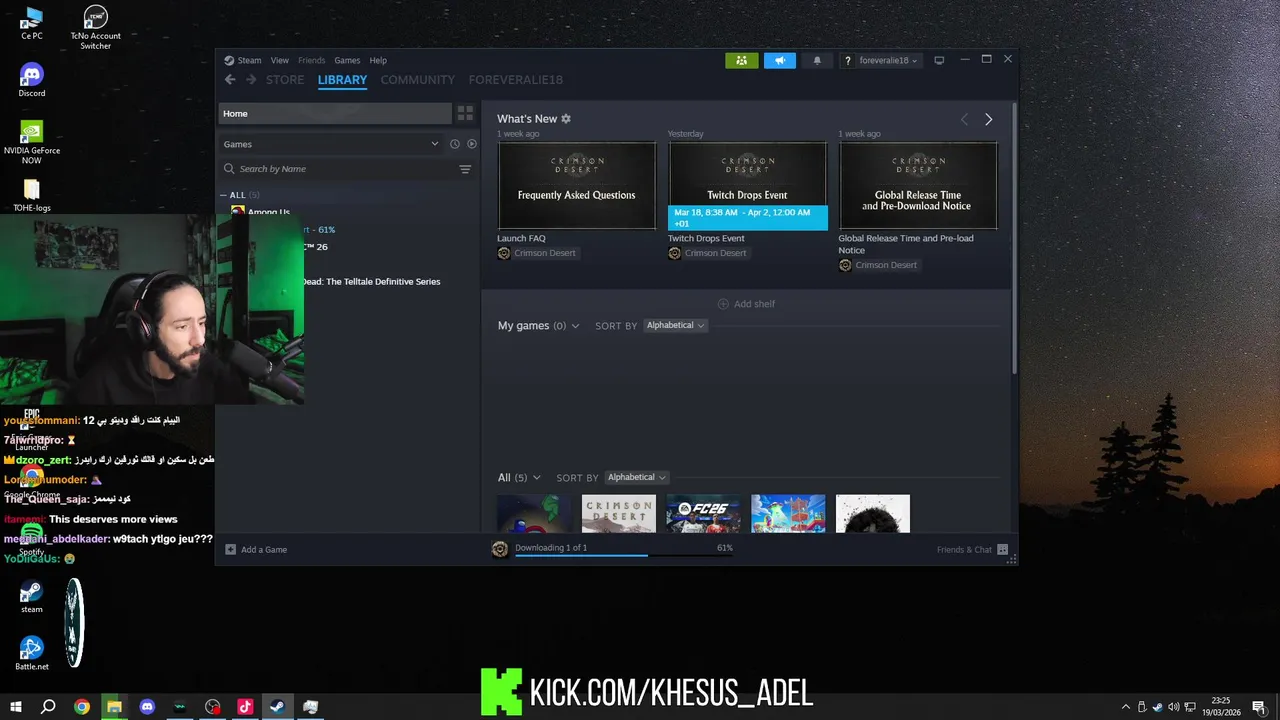
Task: Click the blue announcements megaphone button
Action: click(780, 60)
